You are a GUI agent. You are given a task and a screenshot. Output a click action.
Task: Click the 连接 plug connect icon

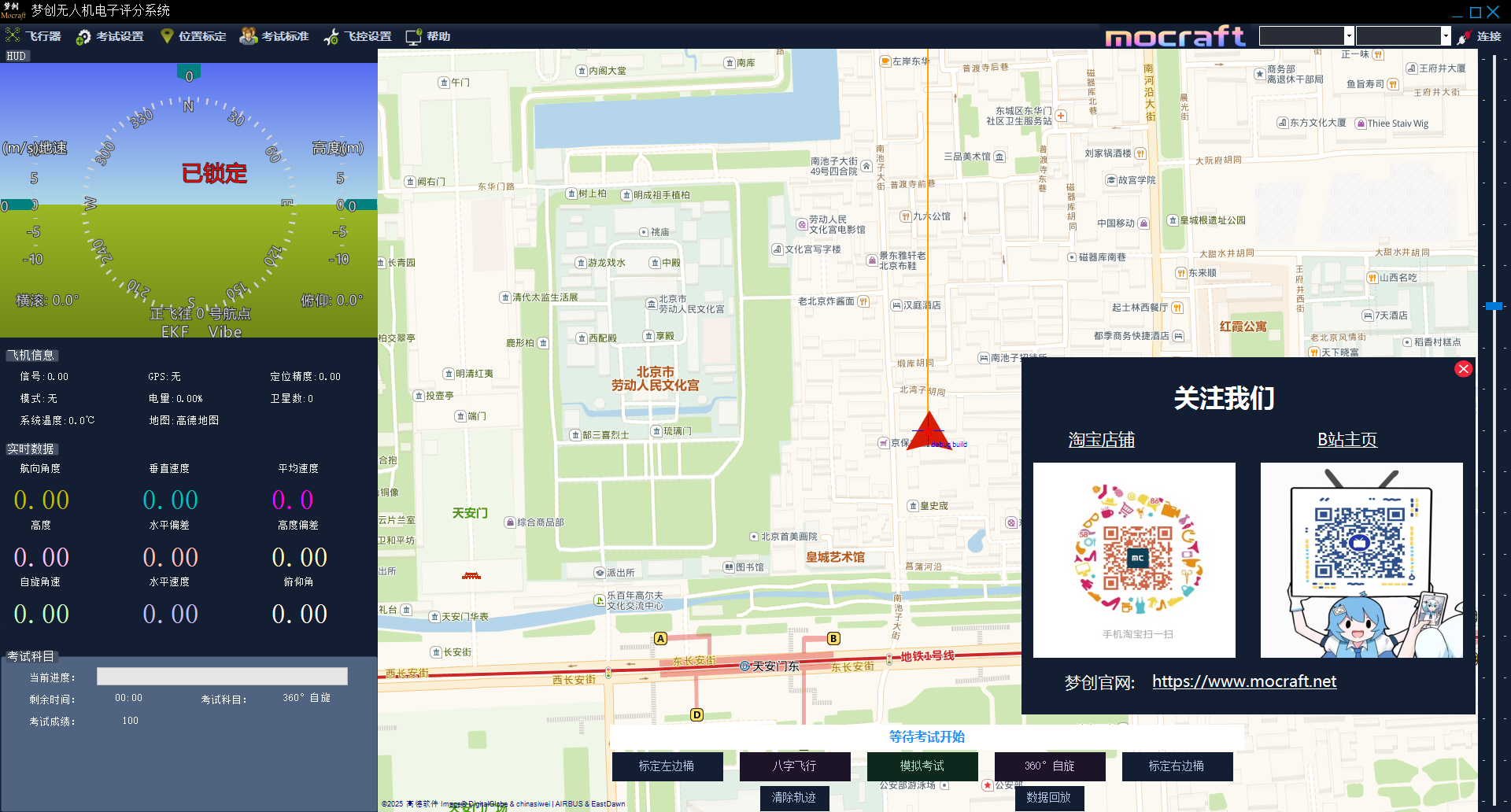[x=1464, y=36]
